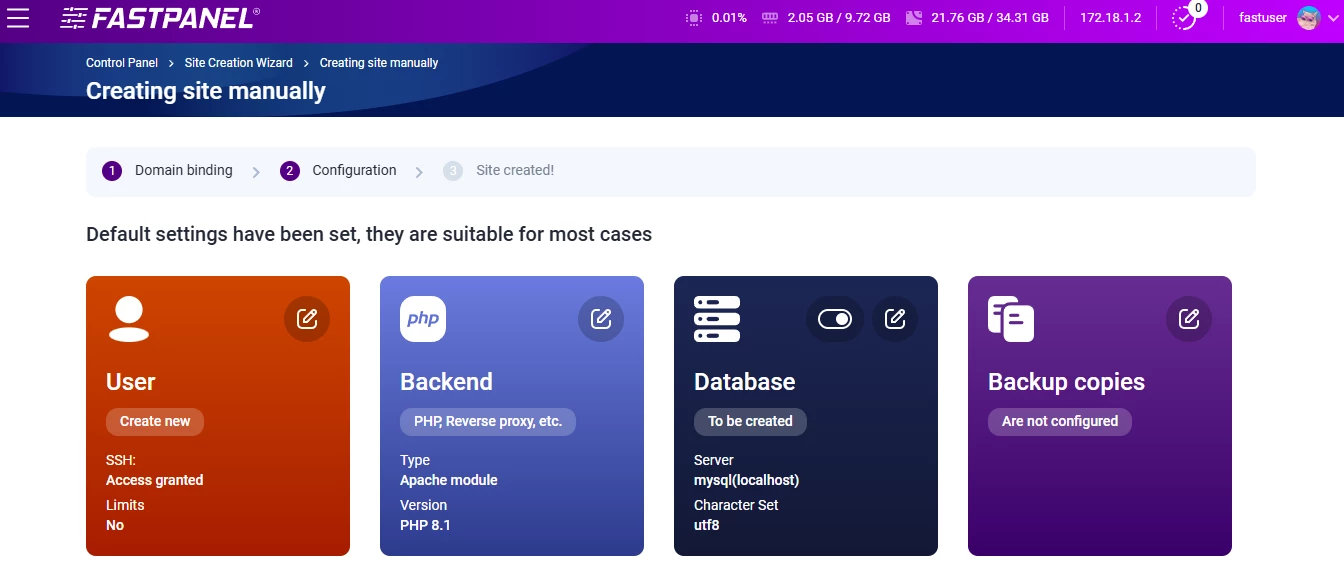Open the hamburger main menu
This screenshot has width=1344, height=567.
point(18,17)
